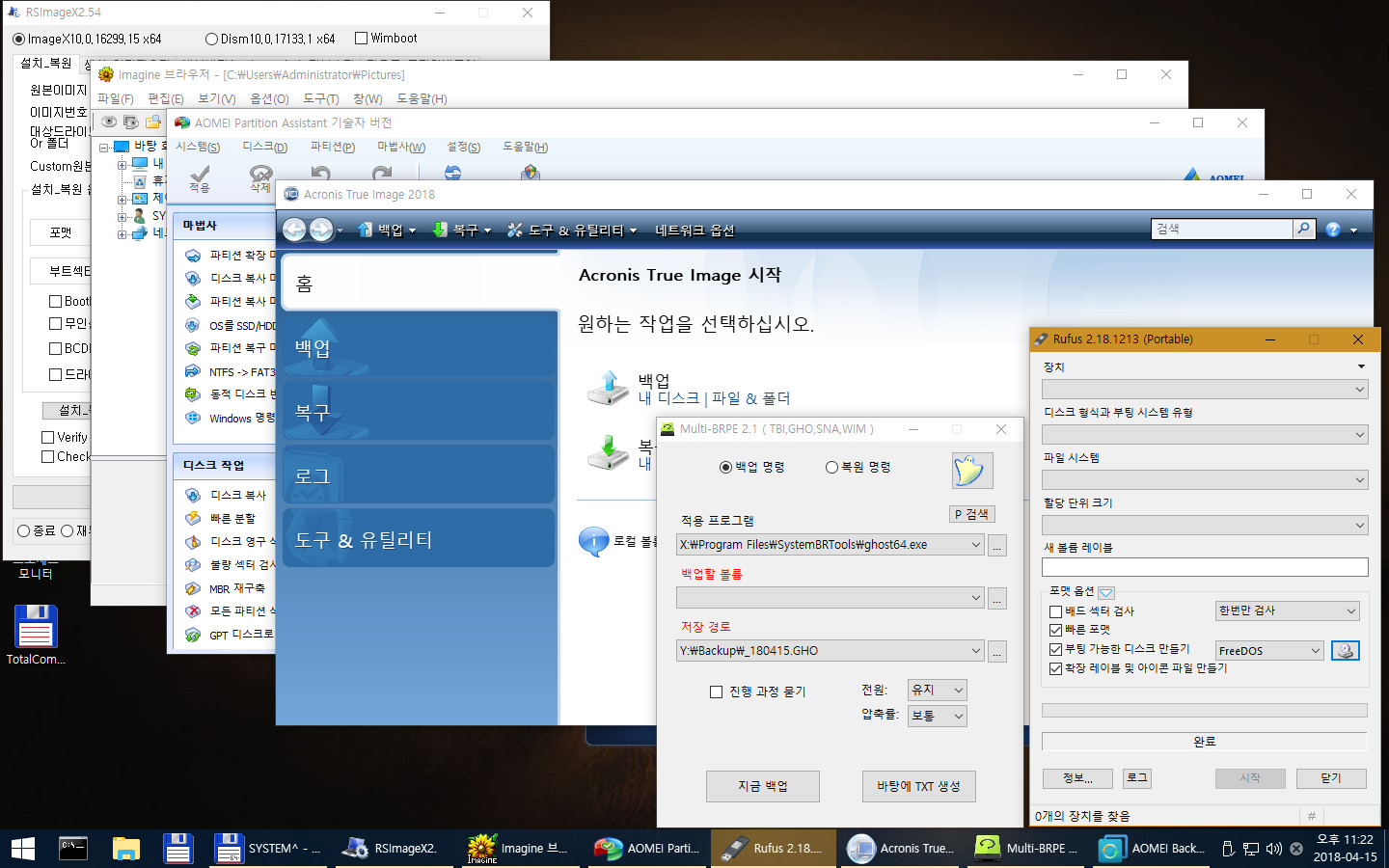Click Rufus 정보... button
Screen dimensions: 1389x868
click(1077, 778)
